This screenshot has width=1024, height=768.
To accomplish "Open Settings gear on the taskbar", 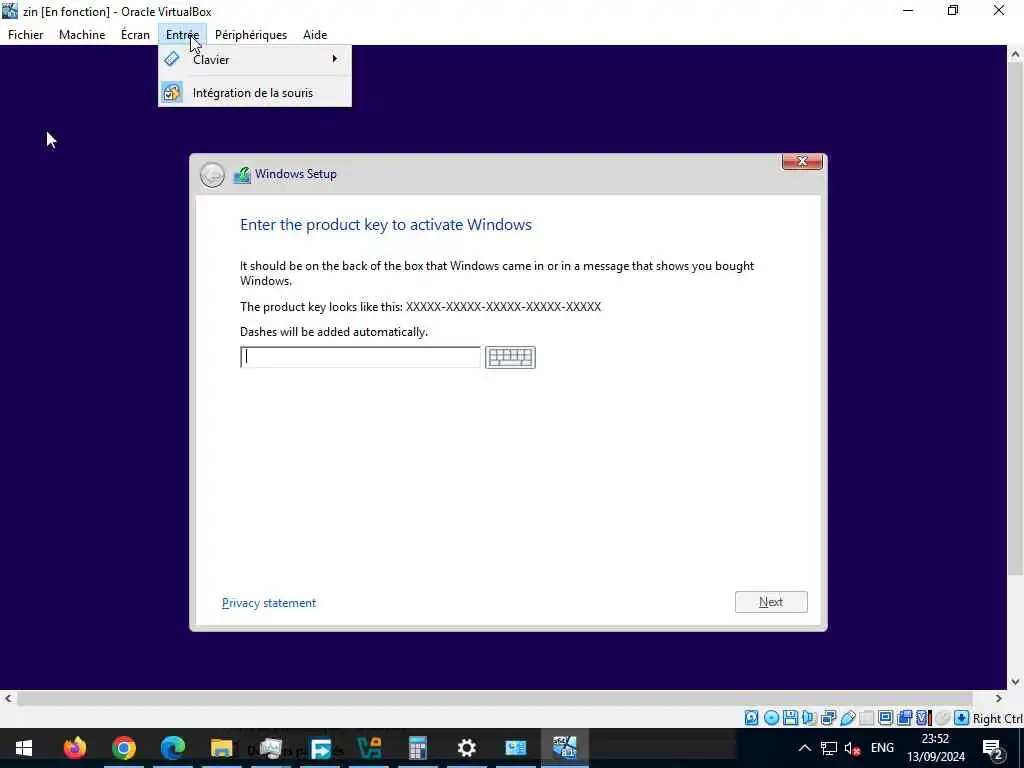I will 466,748.
